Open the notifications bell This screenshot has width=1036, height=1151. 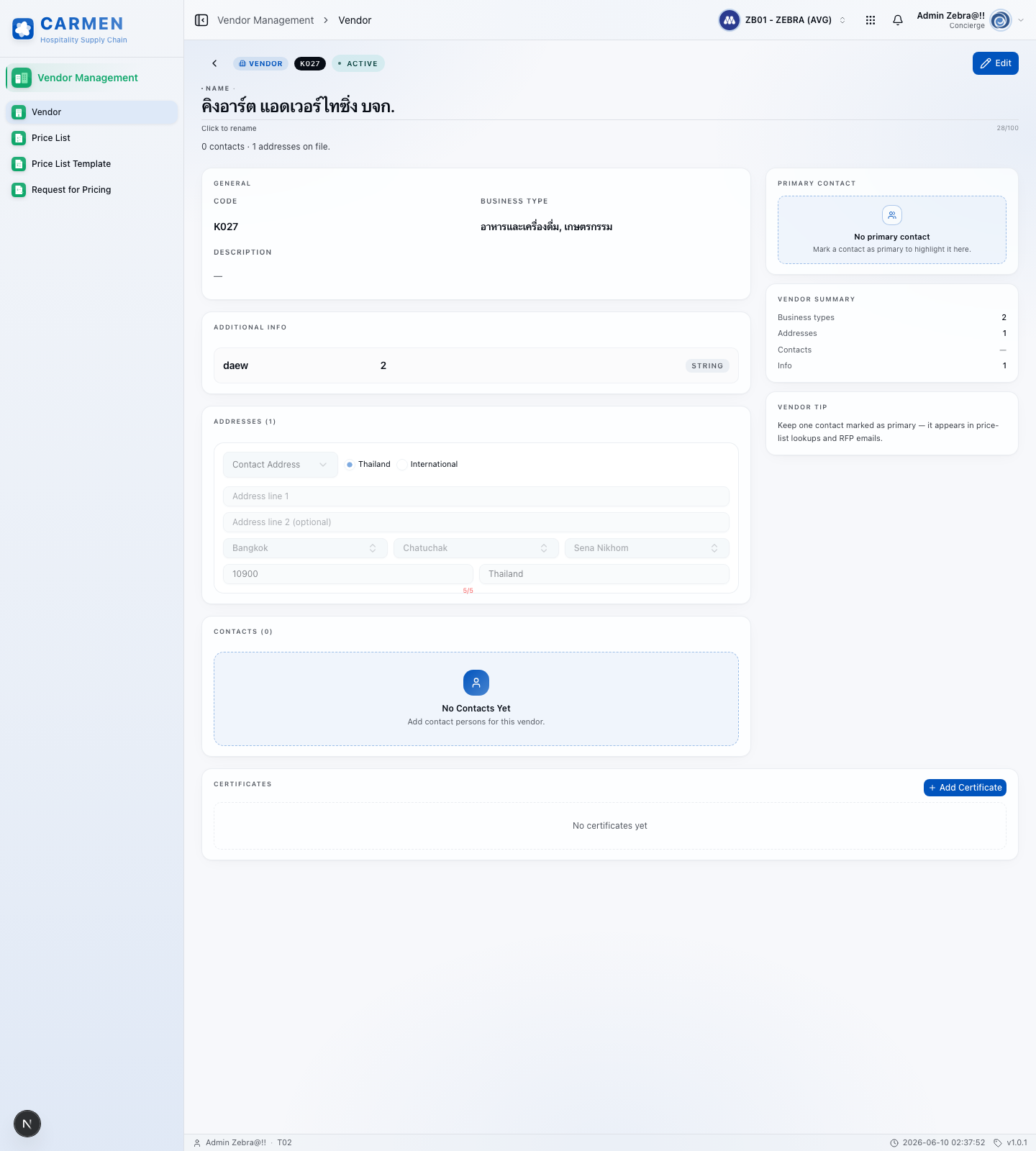(x=898, y=20)
